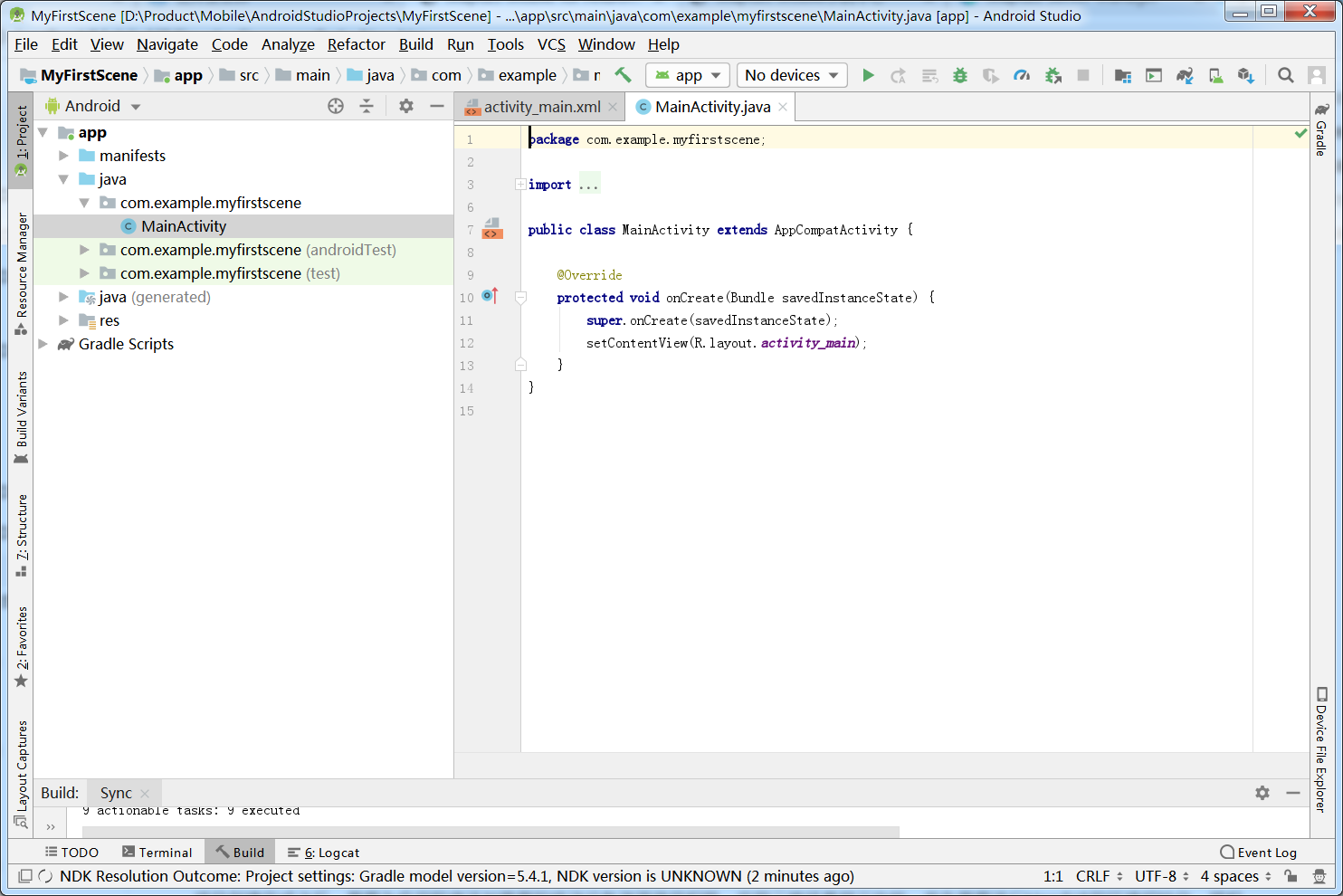Sync project with Gradle files elephant icon

point(1185,75)
